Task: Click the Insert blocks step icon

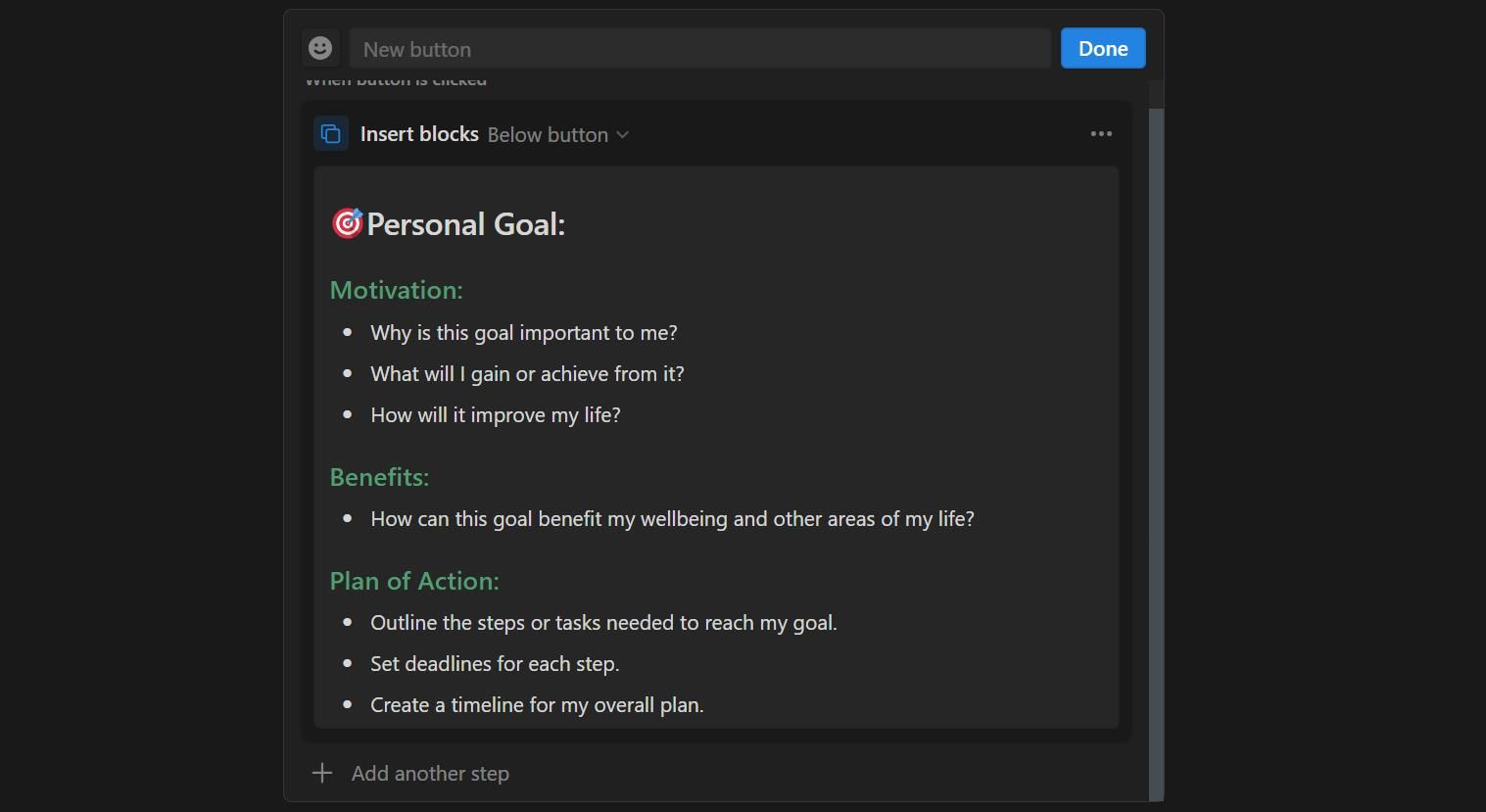Action: 331,133
